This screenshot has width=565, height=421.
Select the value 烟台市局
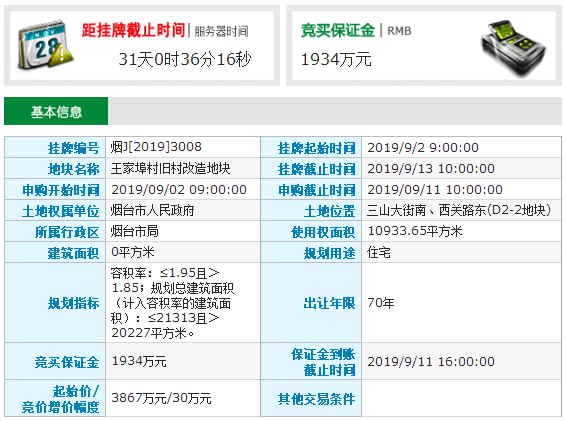point(134,231)
